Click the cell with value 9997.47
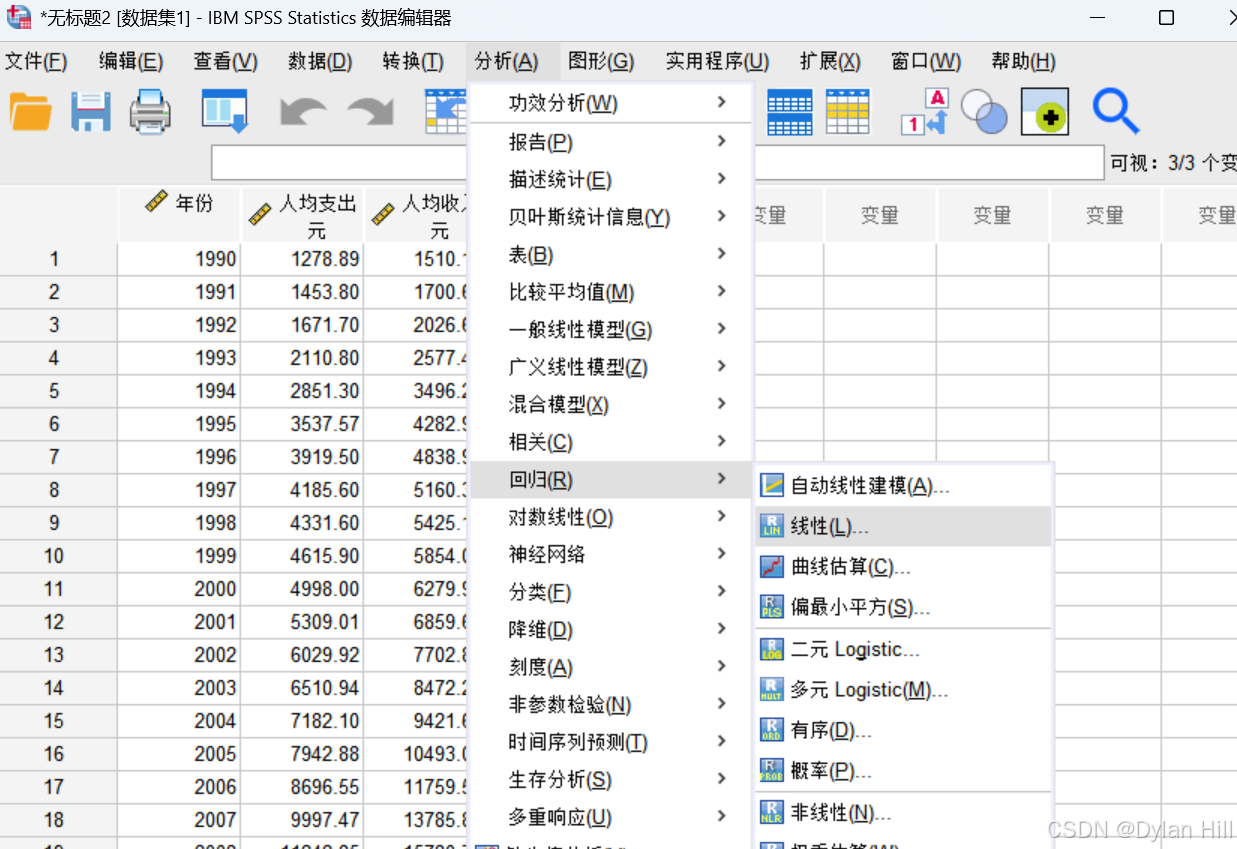 302,819
